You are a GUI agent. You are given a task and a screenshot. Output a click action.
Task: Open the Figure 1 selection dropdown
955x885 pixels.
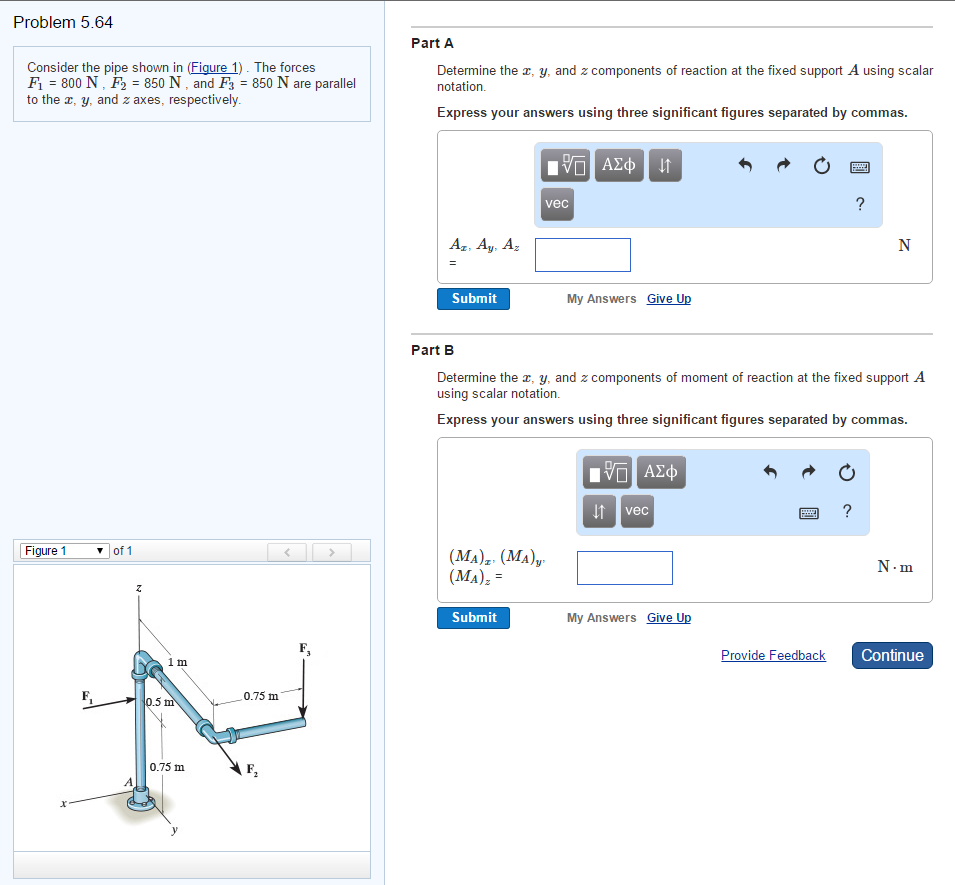click(63, 550)
